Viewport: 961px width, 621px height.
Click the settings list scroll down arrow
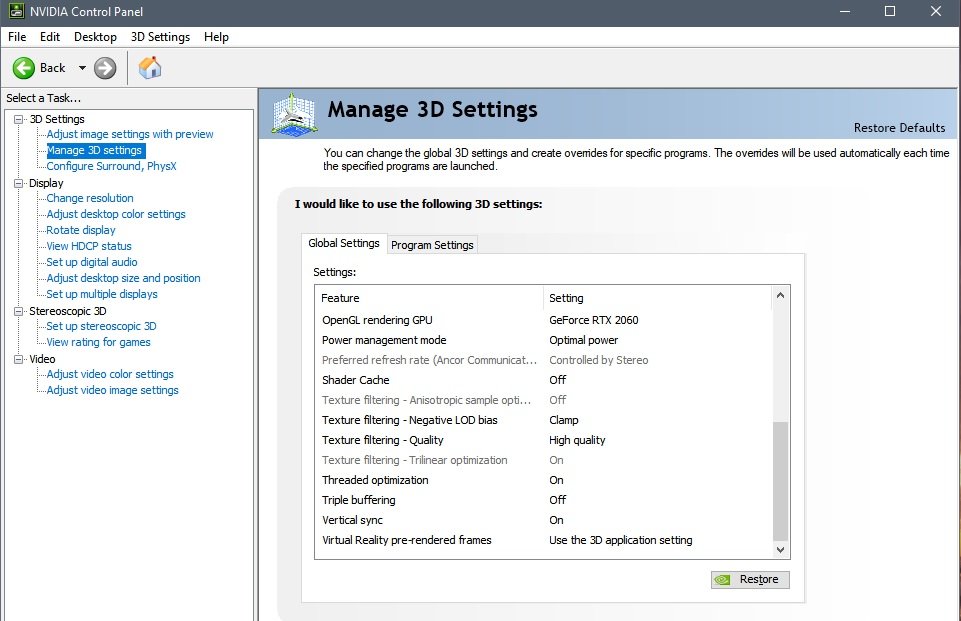click(x=780, y=550)
